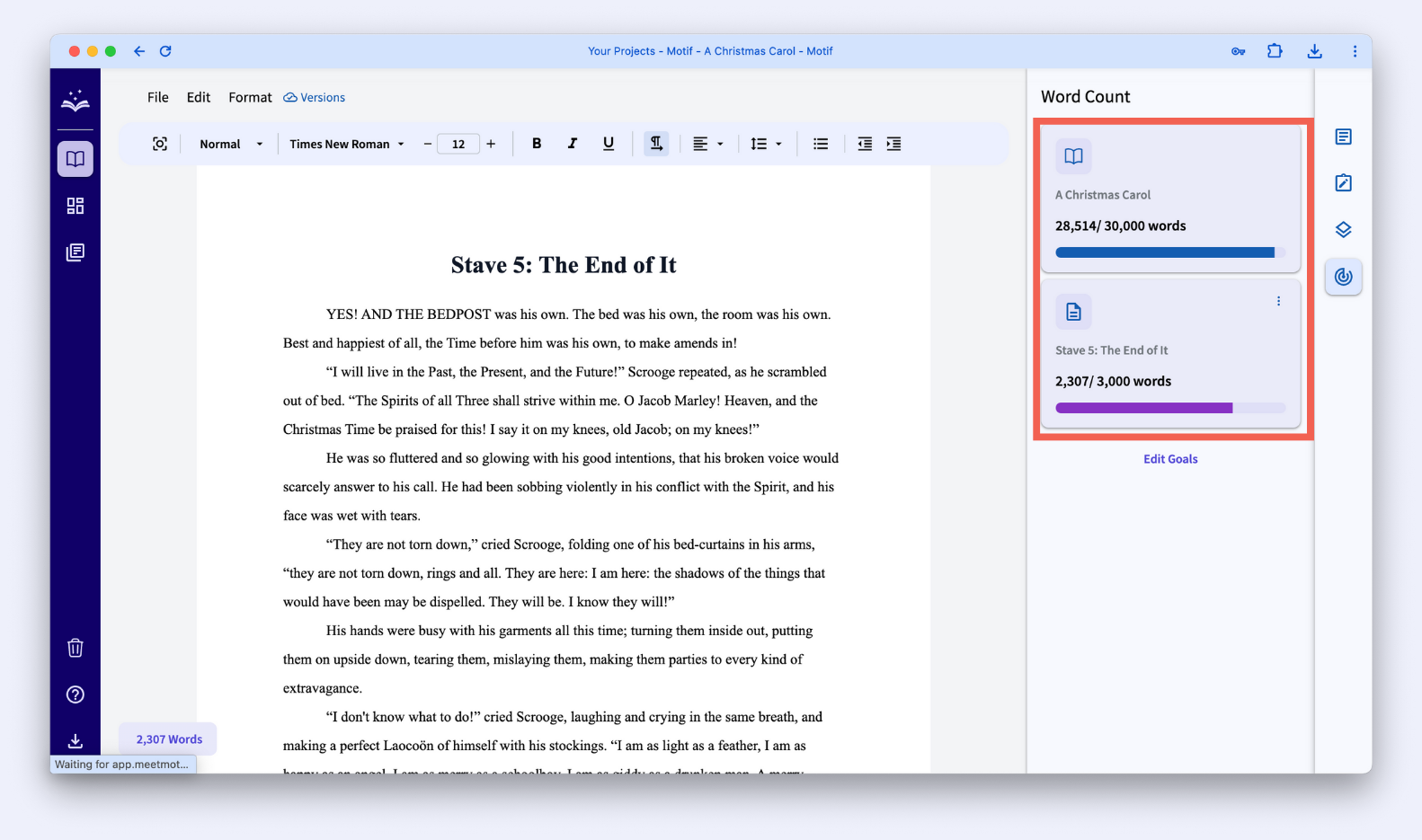Click the Stave 5: The End of It card label
Viewport: 1422px width, 840px height.
1112,350
